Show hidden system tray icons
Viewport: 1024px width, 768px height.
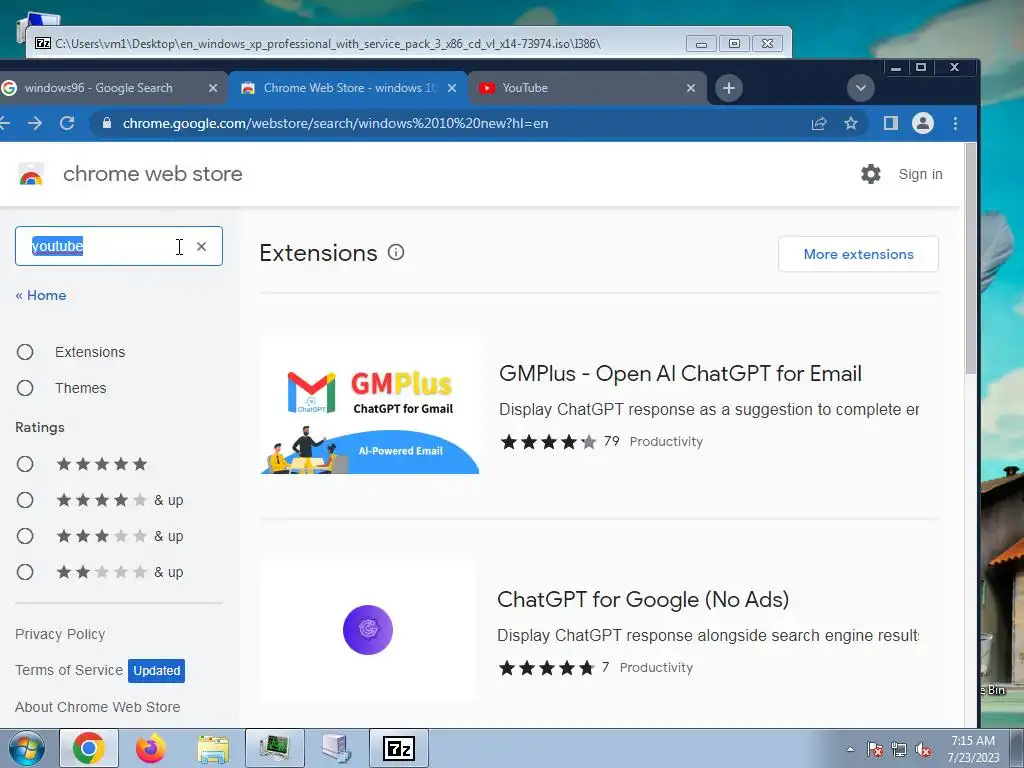coord(850,749)
